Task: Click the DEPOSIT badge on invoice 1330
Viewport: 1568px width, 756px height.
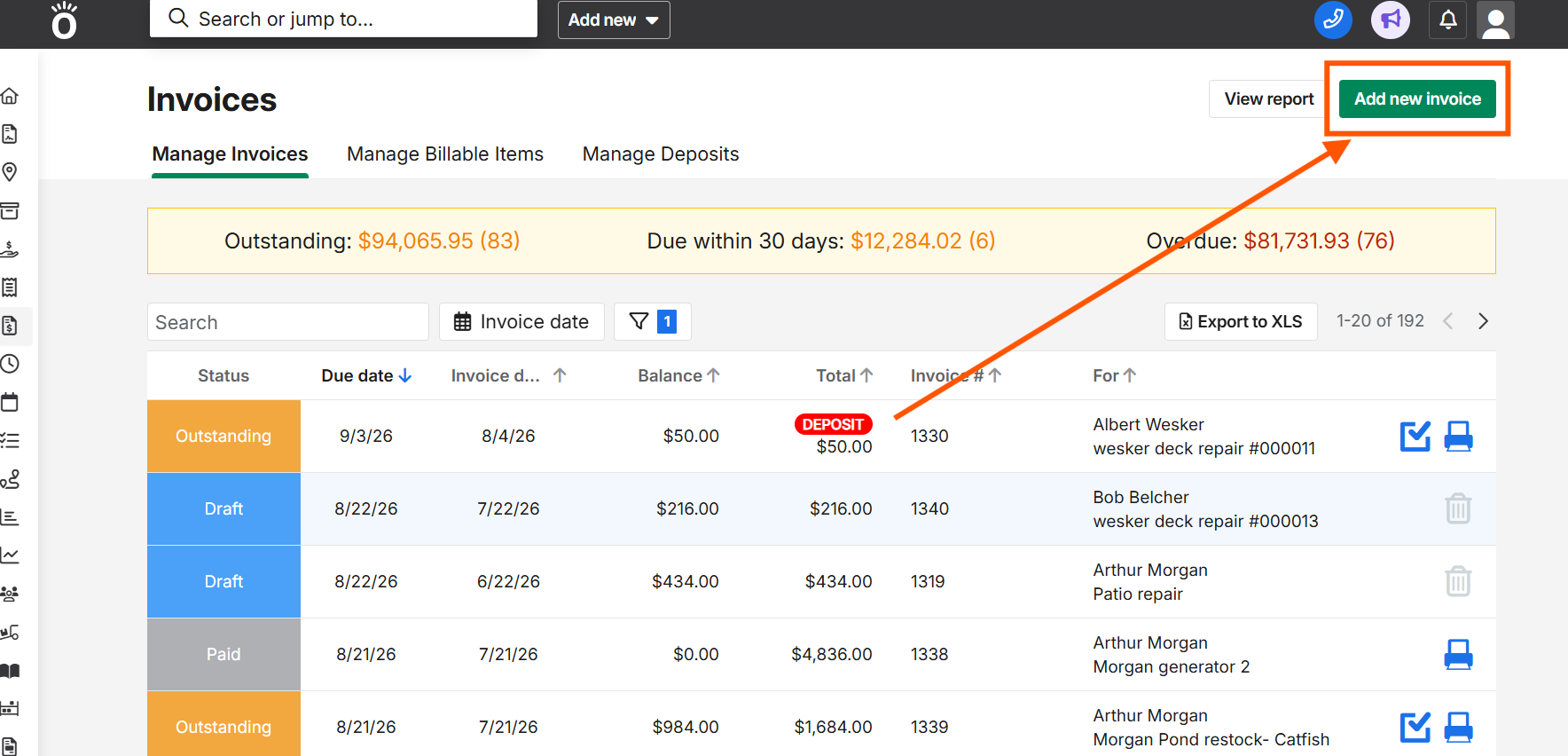Action: pyautogui.click(x=833, y=424)
